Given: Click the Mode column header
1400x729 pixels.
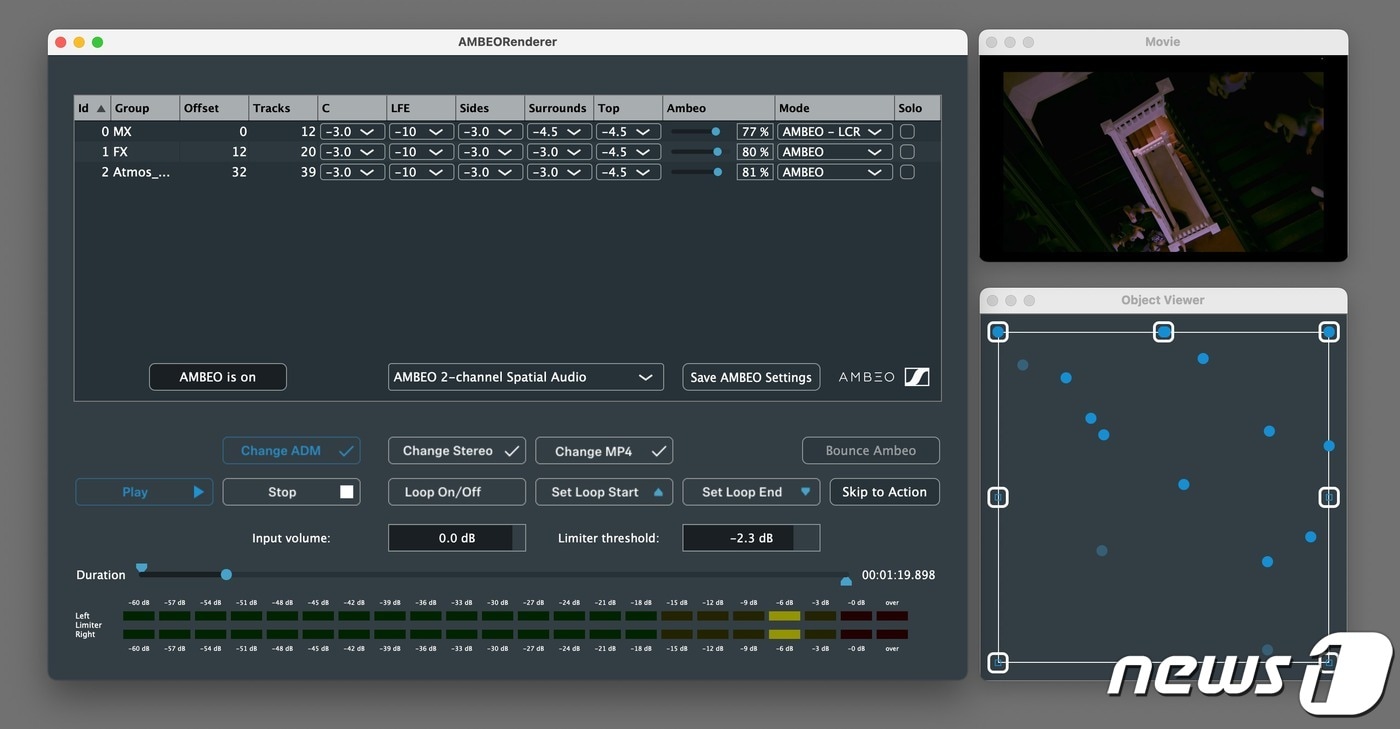Looking at the screenshot, I should click(835, 108).
